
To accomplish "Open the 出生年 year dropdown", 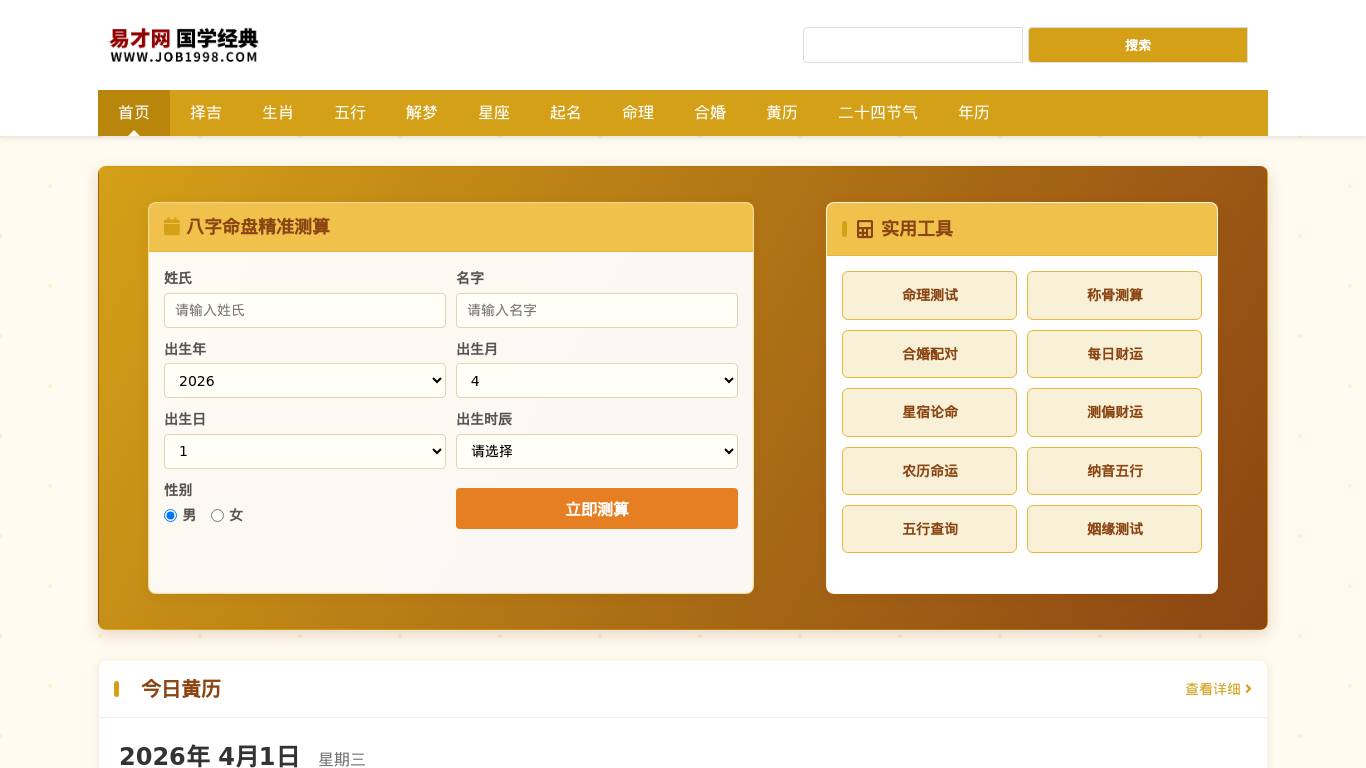I will pos(305,380).
